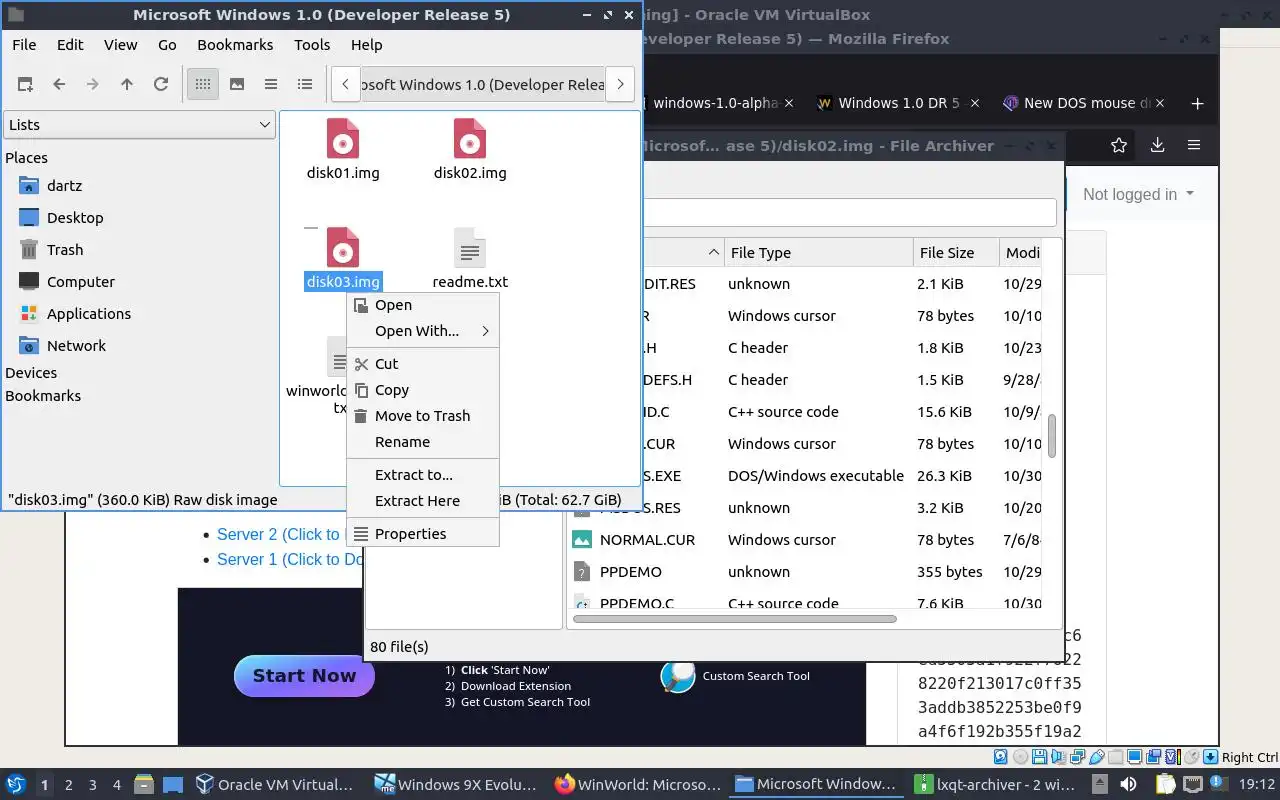
Task: Add a new Firefox tab
Action: (x=1197, y=103)
